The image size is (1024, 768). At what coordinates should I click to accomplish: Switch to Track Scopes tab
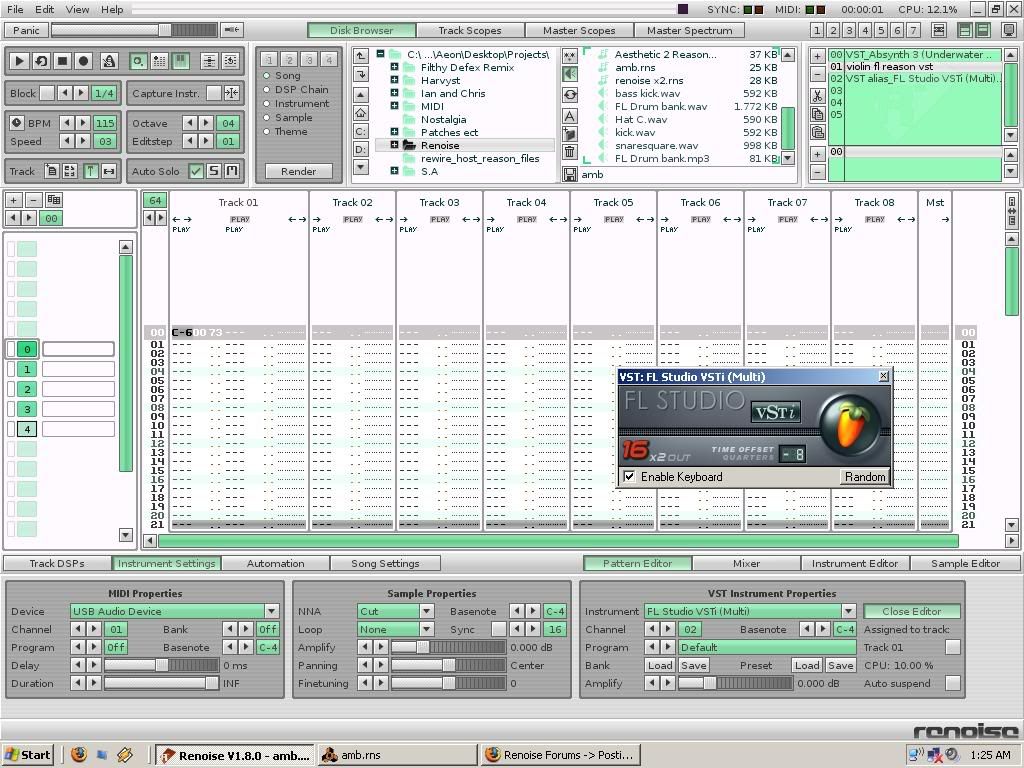point(470,30)
